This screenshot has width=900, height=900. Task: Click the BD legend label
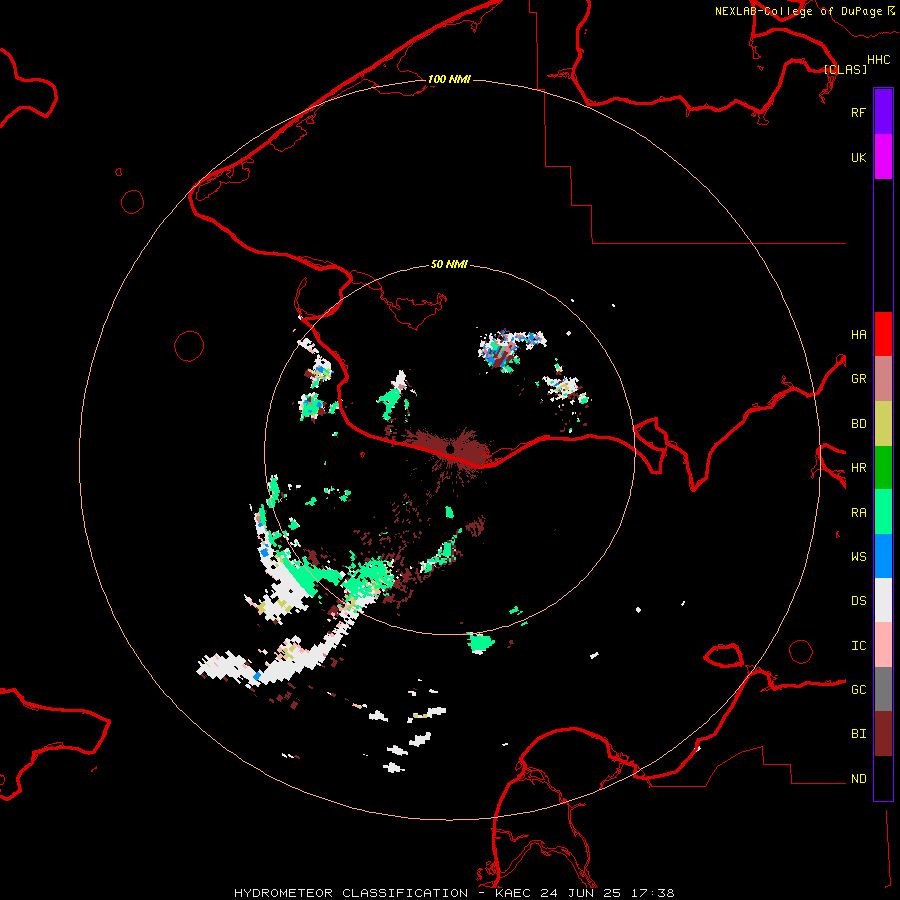click(x=858, y=424)
